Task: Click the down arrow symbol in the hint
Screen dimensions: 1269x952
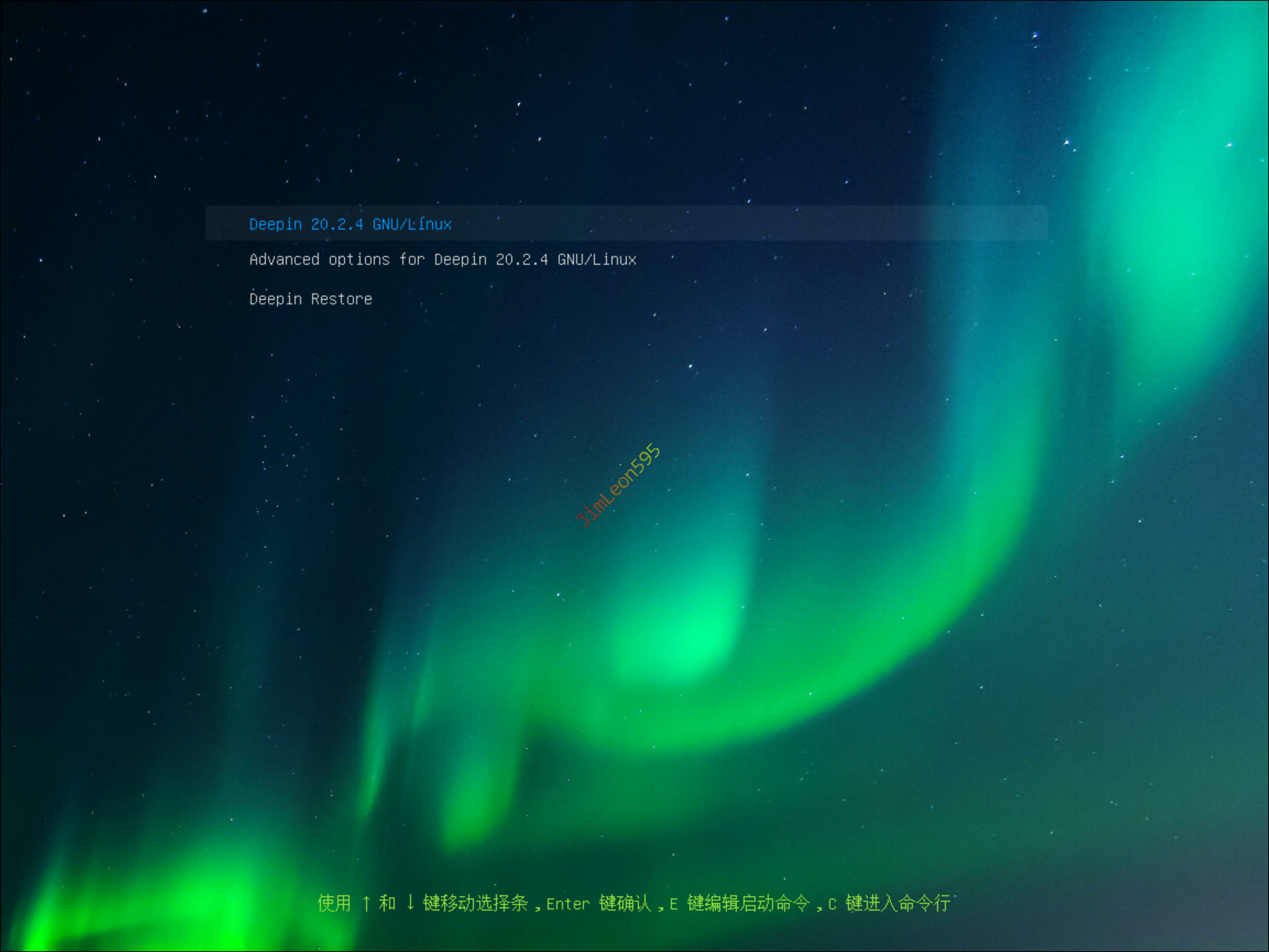Action: pyautogui.click(x=410, y=903)
